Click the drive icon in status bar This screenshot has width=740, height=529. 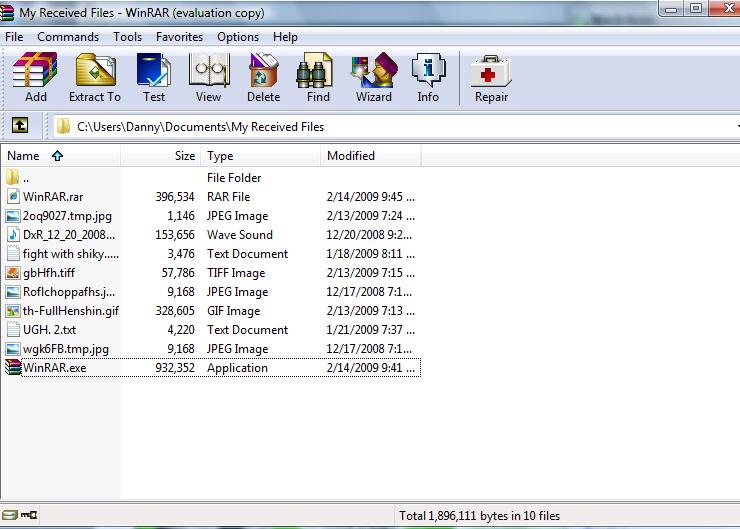click(9, 515)
